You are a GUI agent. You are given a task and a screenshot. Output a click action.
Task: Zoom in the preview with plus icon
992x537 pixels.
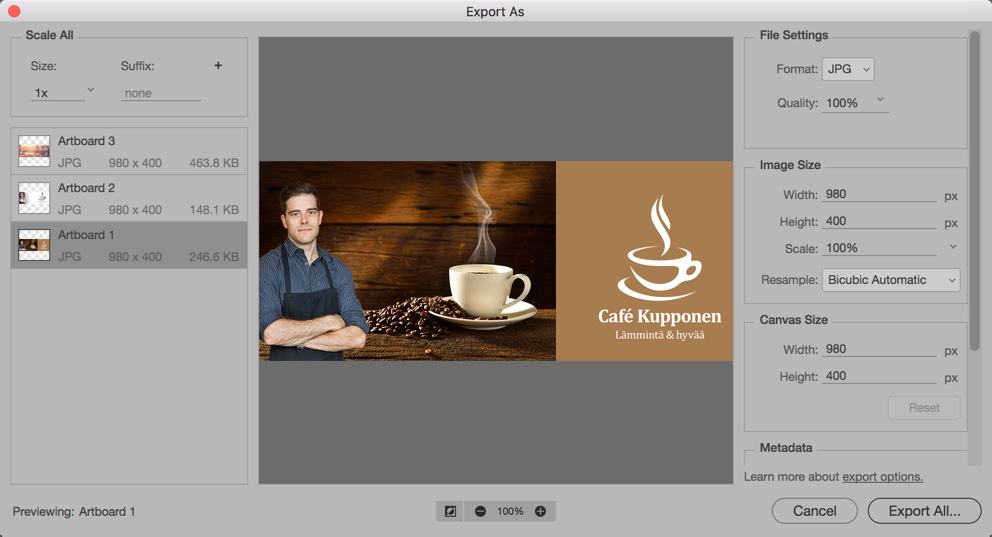[x=540, y=511]
